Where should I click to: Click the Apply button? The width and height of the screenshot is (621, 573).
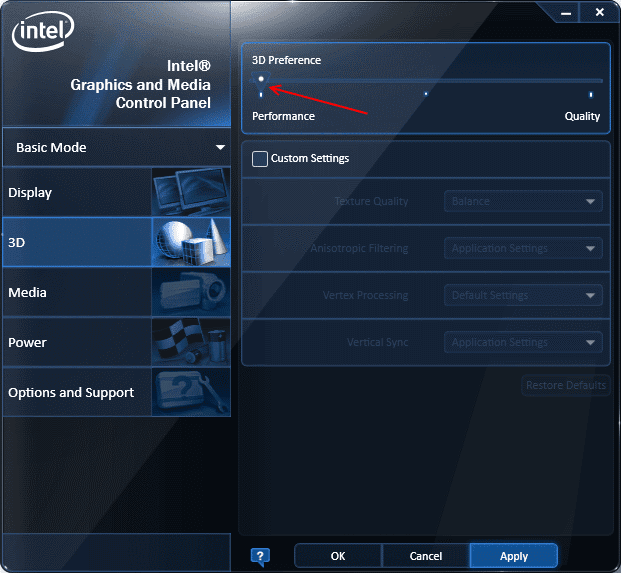[x=514, y=556]
